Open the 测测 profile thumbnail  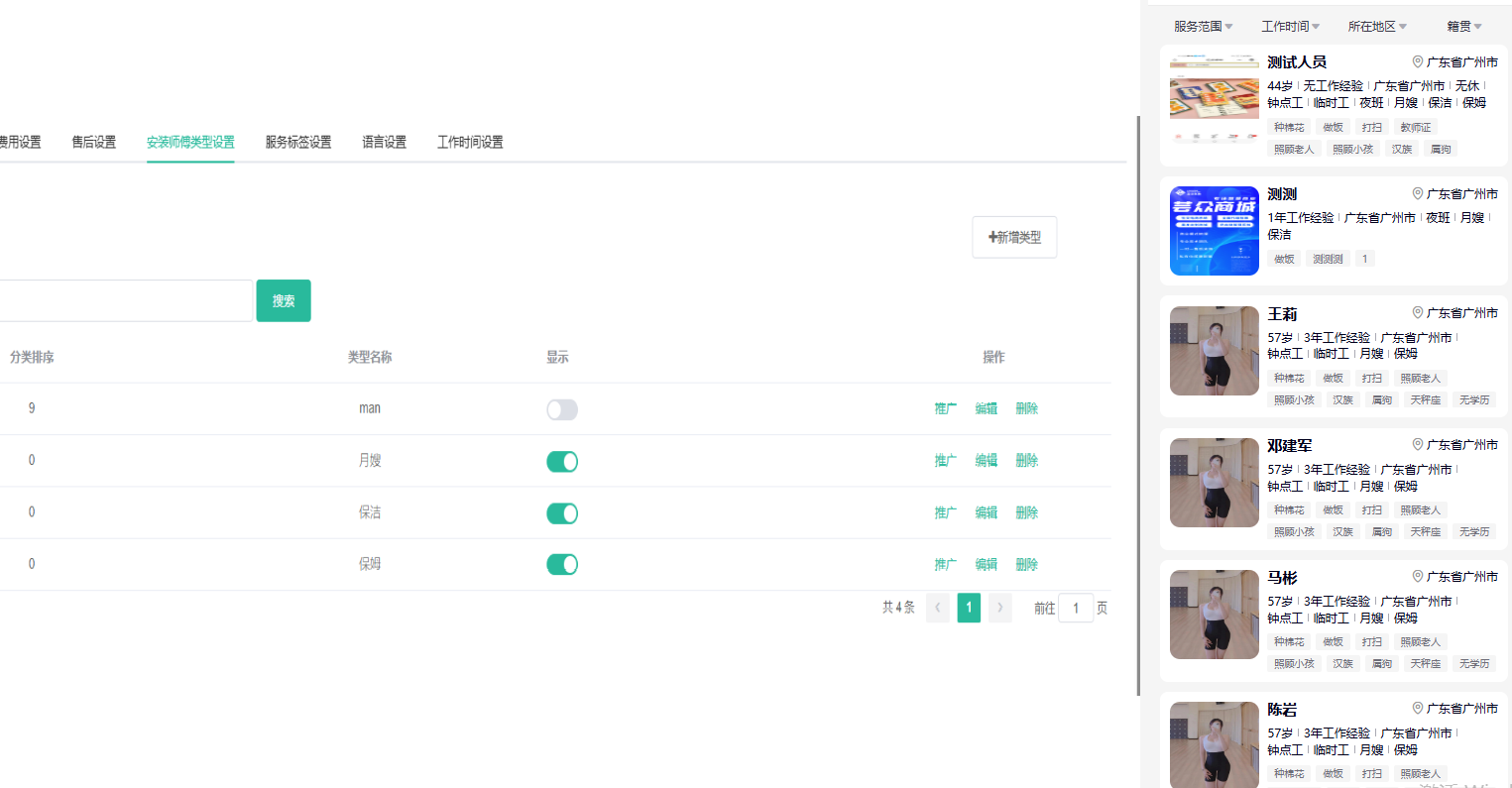pyautogui.click(x=1215, y=231)
